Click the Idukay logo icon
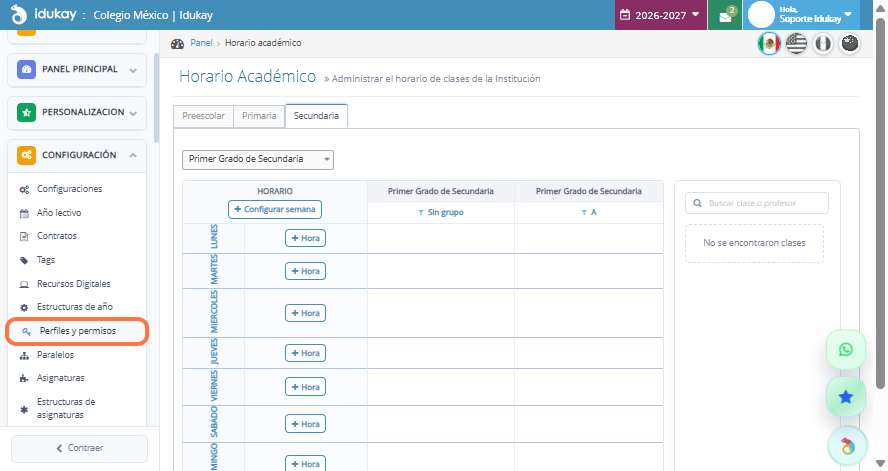 pyautogui.click(x=19, y=15)
